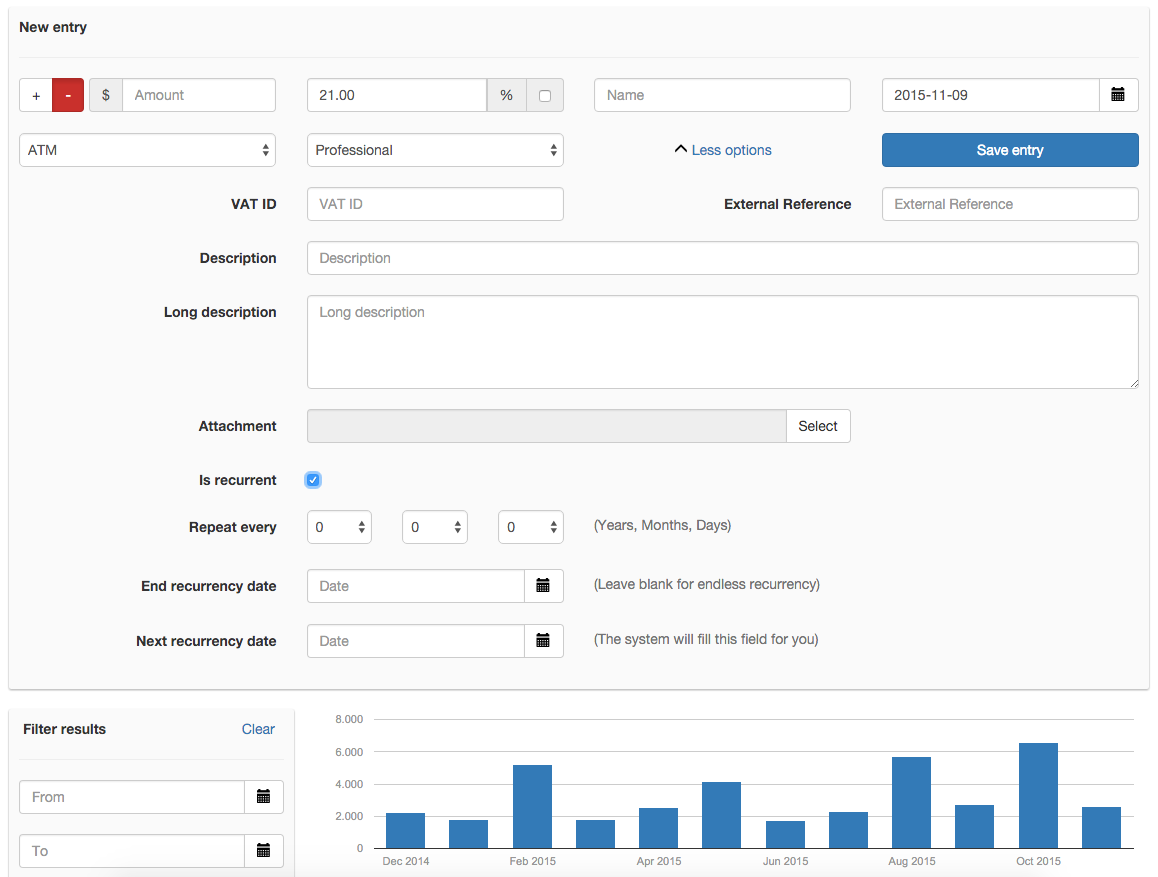The width and height of the screenshot is (1158, 877).
Task: Click the Less options chevron icon
Action: (x=681, y=149)
